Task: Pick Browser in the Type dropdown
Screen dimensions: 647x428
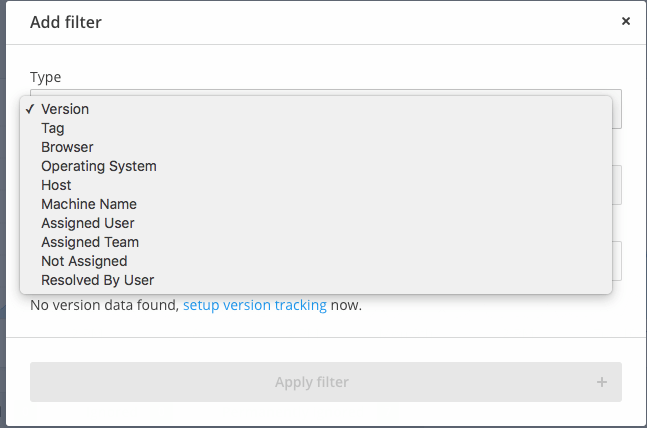Action: click(x=67, y=147)
